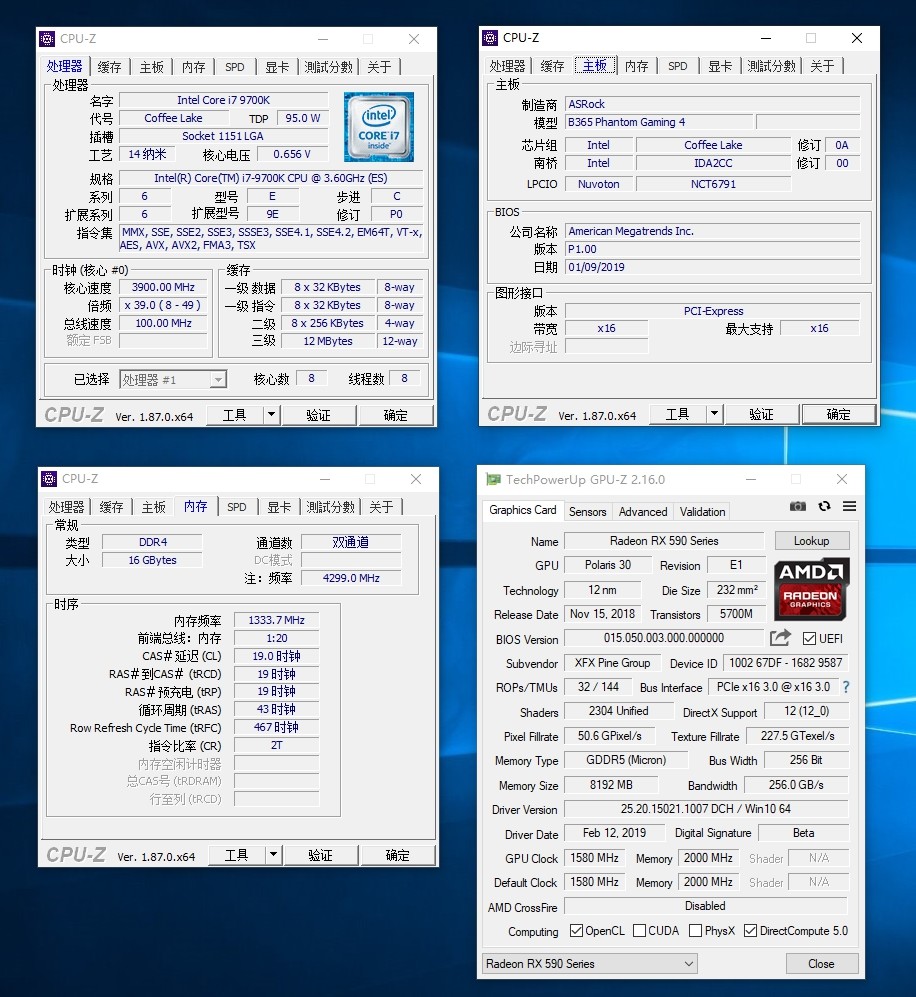The height and width of the screenshot is (997, 916).
Task: Click 确定 button in mainboard window
Action: (838, 414)
